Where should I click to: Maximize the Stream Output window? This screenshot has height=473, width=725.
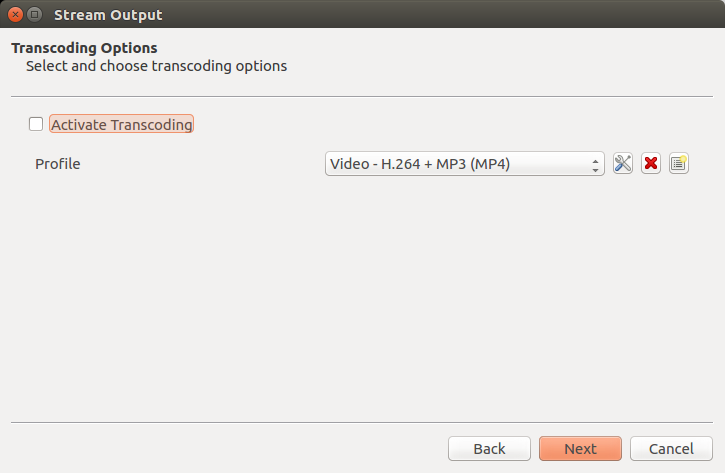click(35, 15)
